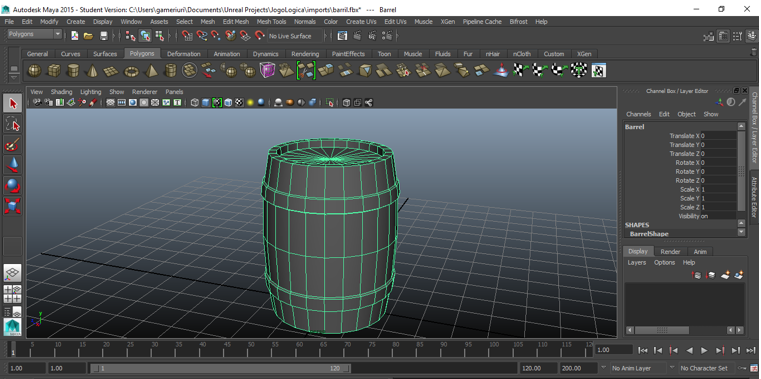Viewport: 761px width, 379px height.
Task: Activate the Scale tool
Action: pyautogui.click(x=13, y=206)
